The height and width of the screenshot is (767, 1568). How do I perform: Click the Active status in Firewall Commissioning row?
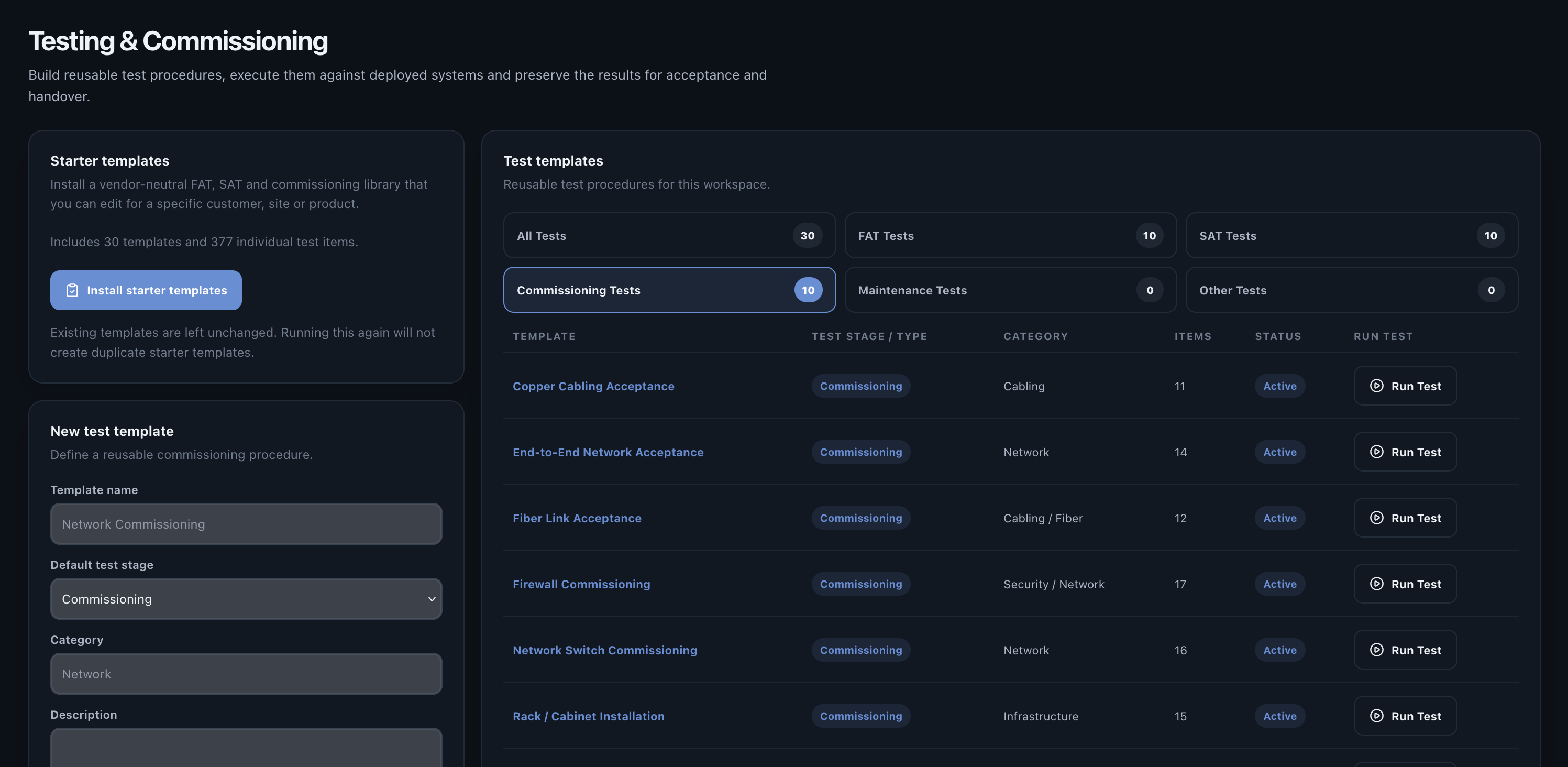click(x=1279, y=584)
